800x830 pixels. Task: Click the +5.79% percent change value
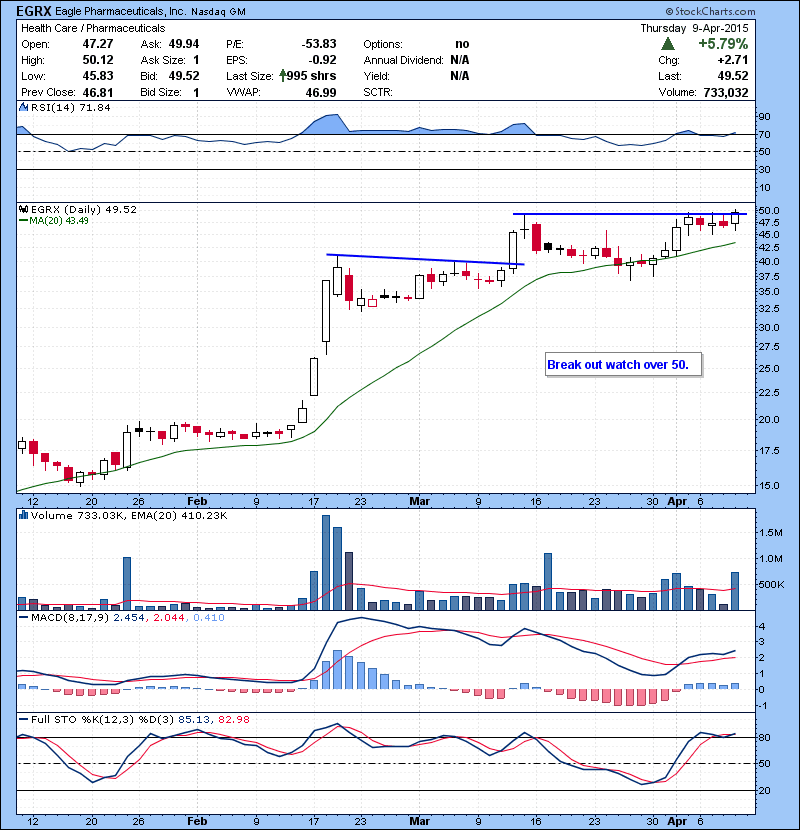coord(723,43)
